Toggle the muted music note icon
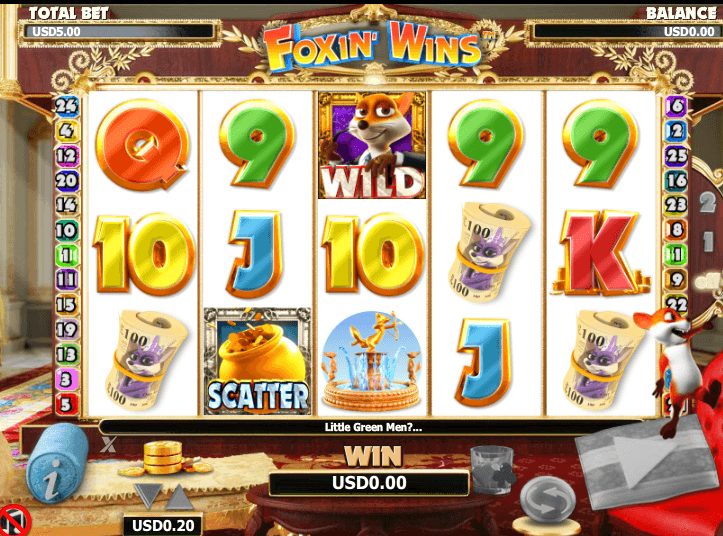 (14, 522)
